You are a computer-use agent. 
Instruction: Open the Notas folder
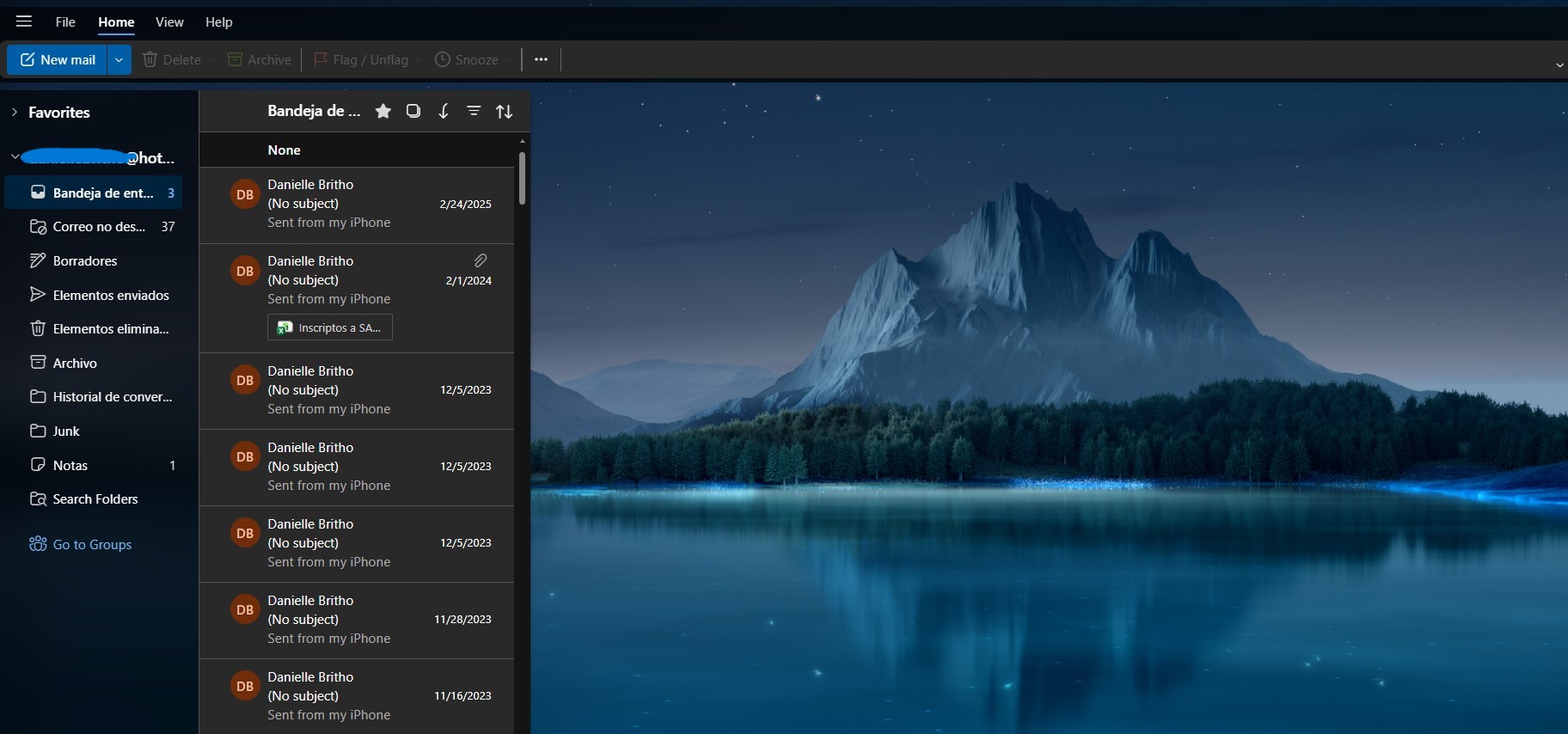coord(94,465)
